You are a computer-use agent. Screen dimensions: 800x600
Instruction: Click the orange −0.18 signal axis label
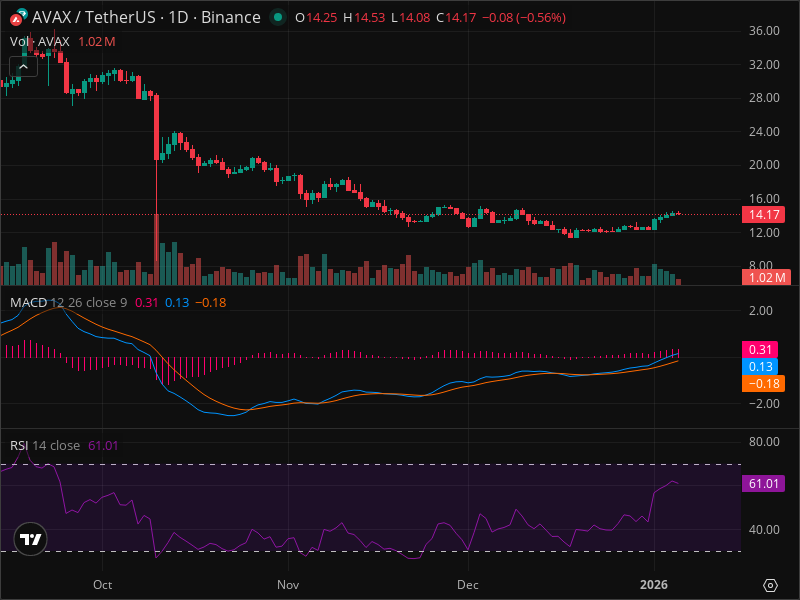click(763, 384)
